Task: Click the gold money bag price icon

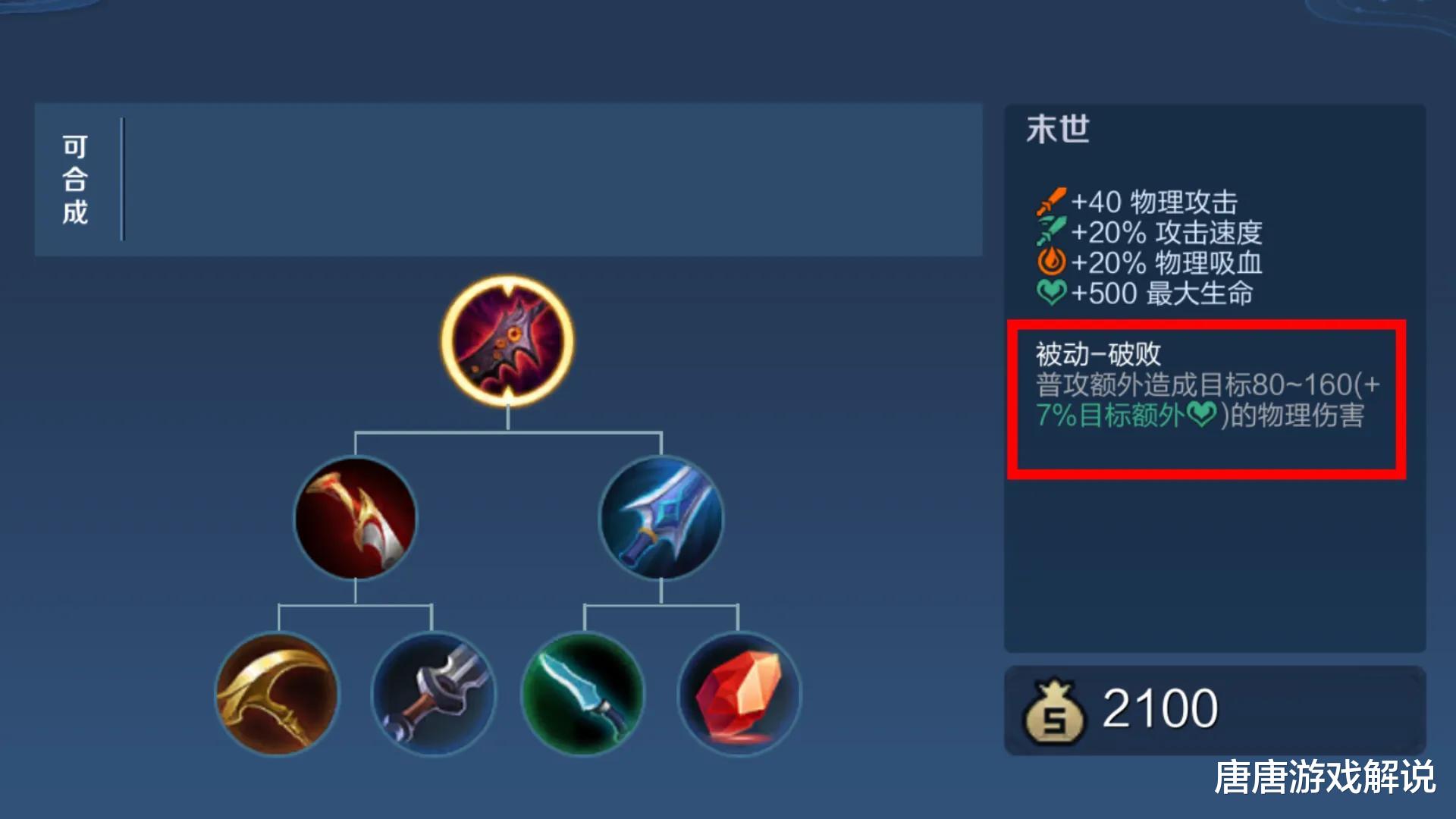Action: pos(1053,711)
